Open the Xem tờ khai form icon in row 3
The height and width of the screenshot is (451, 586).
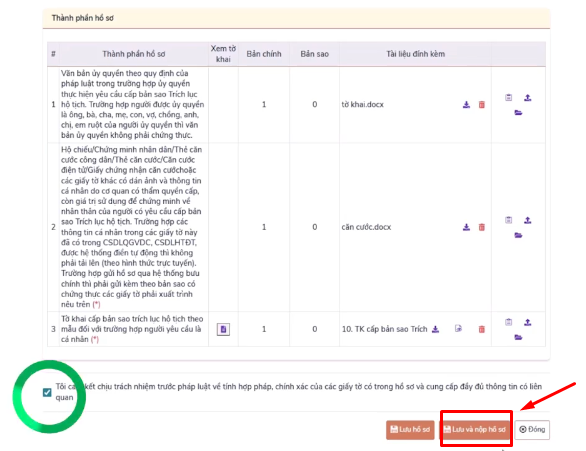point(223,329)
